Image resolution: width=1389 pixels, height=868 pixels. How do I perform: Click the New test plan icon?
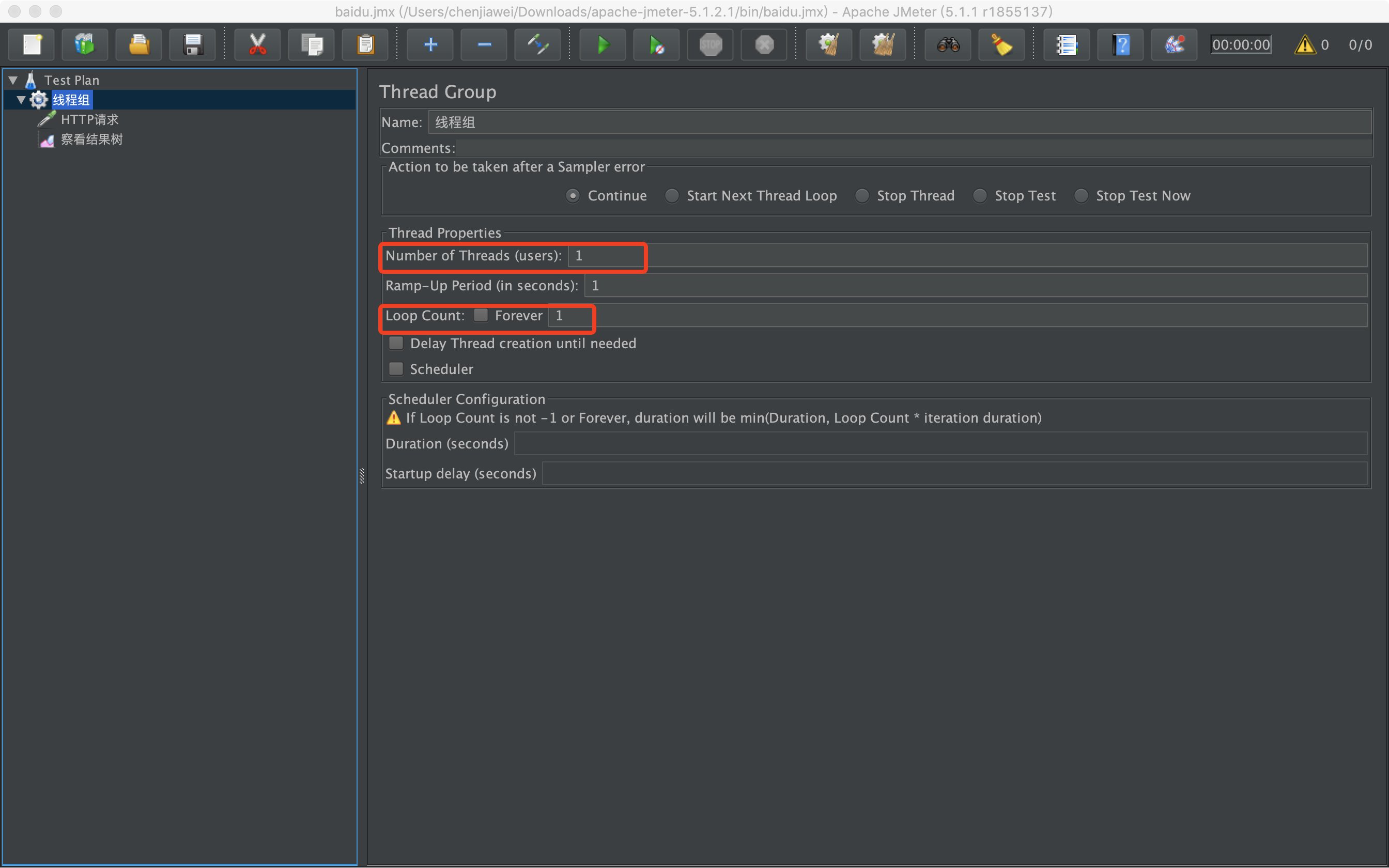[32, 45]
